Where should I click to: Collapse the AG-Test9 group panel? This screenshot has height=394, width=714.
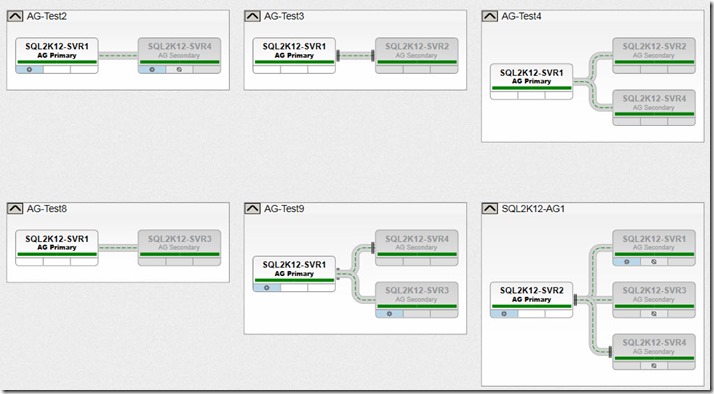point(252,209)
